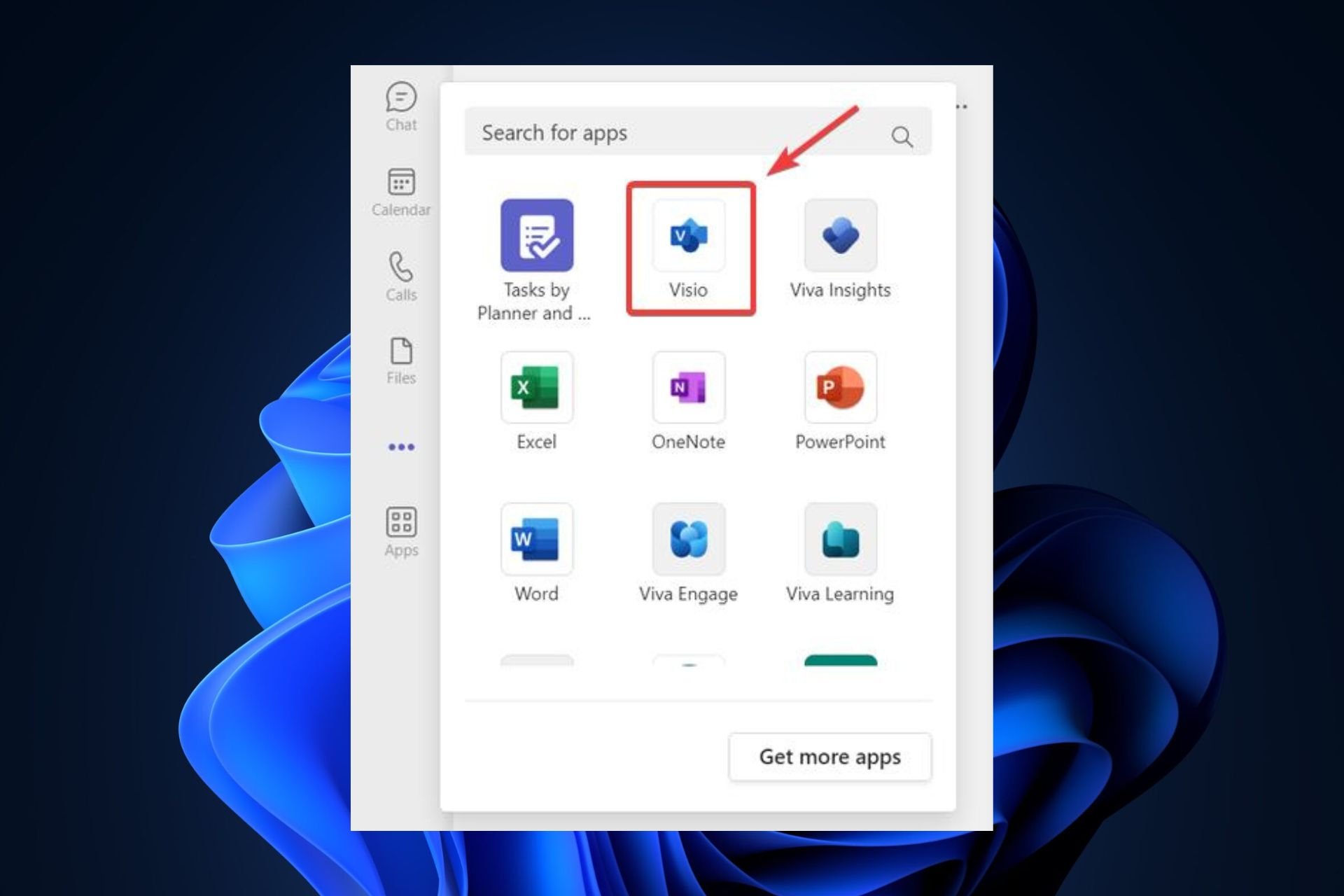The width and height of the screenshot is (1344, 896).
Task: Launch the OneNote app icon
Action: point(689,387)
